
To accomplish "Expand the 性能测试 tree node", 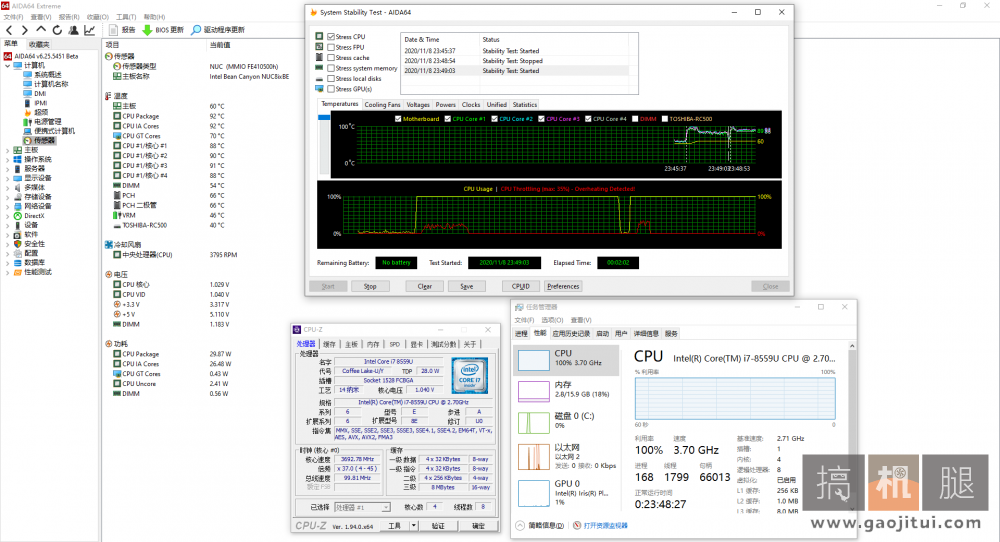I will (8, 272).
